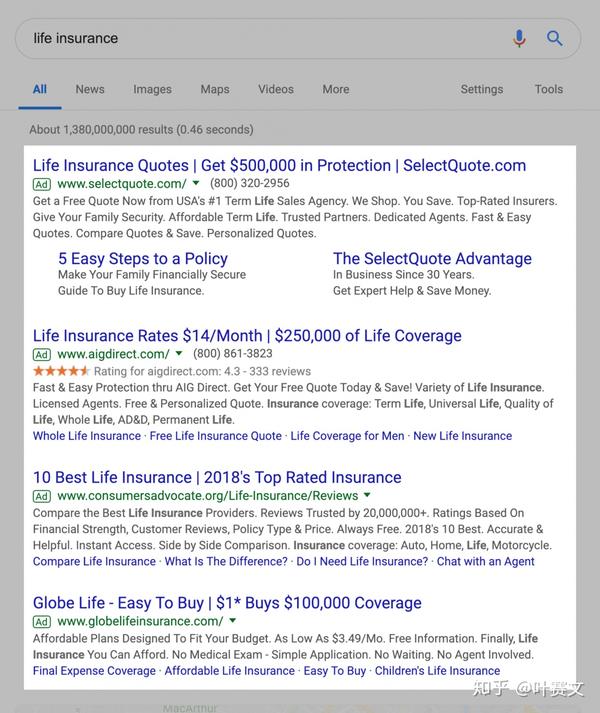Expand dropdown arrow next to www.aigdirect.com/
Screen dimensions: 600x713
(179, 353)
